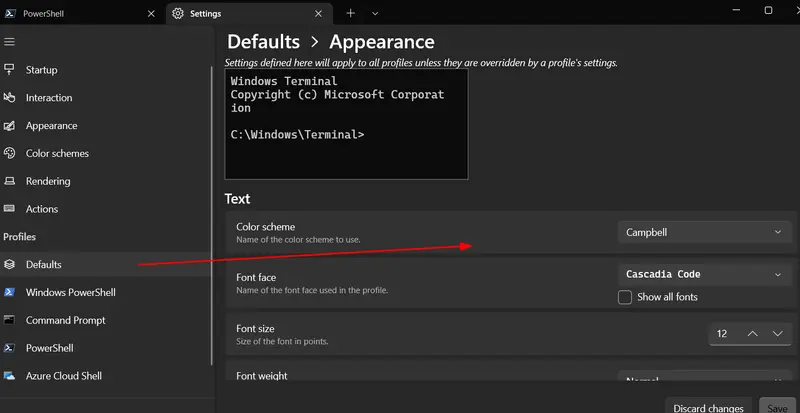This screenshot has height=413, width=800.
Task: Select the Azure Cloud Shell profile
Action: pos(105,376)
